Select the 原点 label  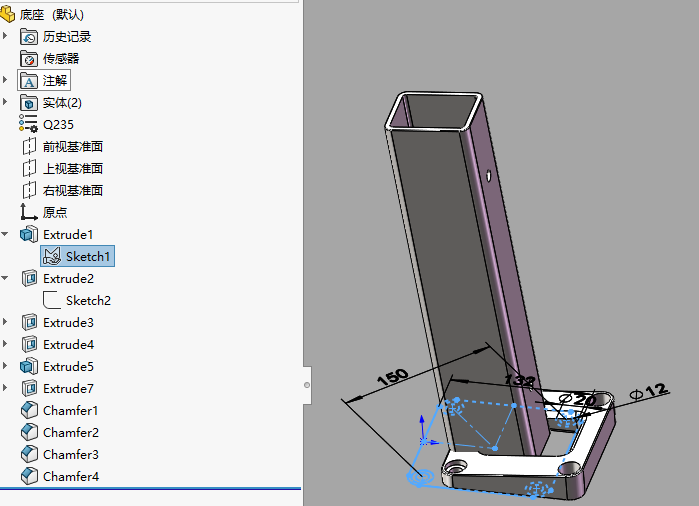55,212
